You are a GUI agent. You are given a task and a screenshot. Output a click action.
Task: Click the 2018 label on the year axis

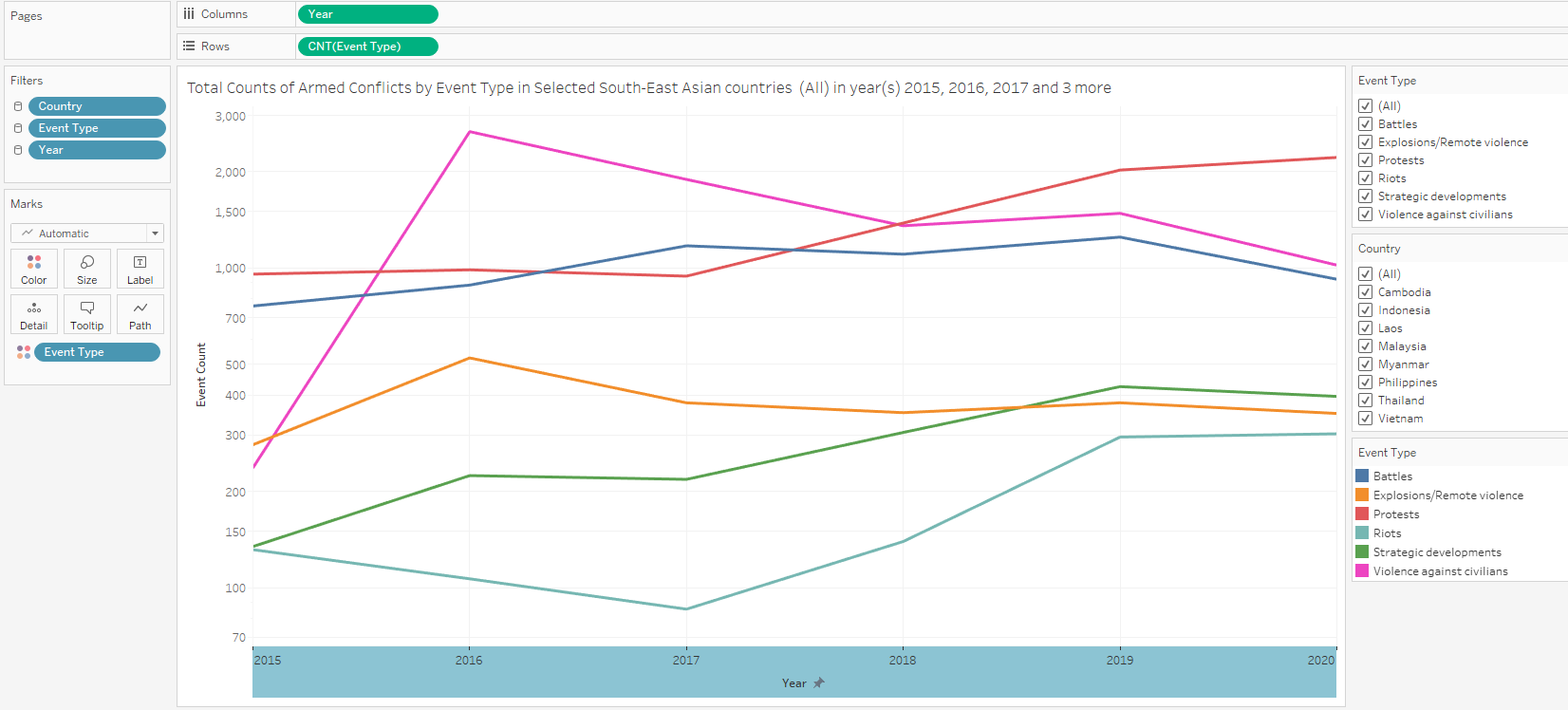point(903,661)
